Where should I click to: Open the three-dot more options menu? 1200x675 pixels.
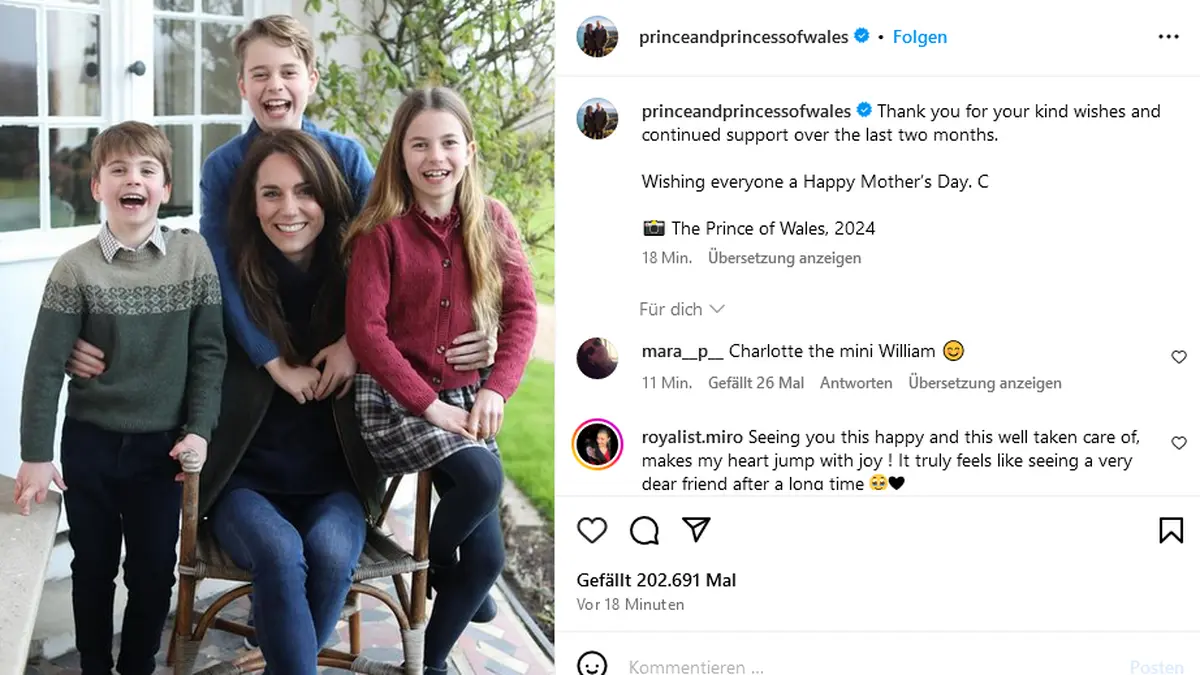(1168, 37)
